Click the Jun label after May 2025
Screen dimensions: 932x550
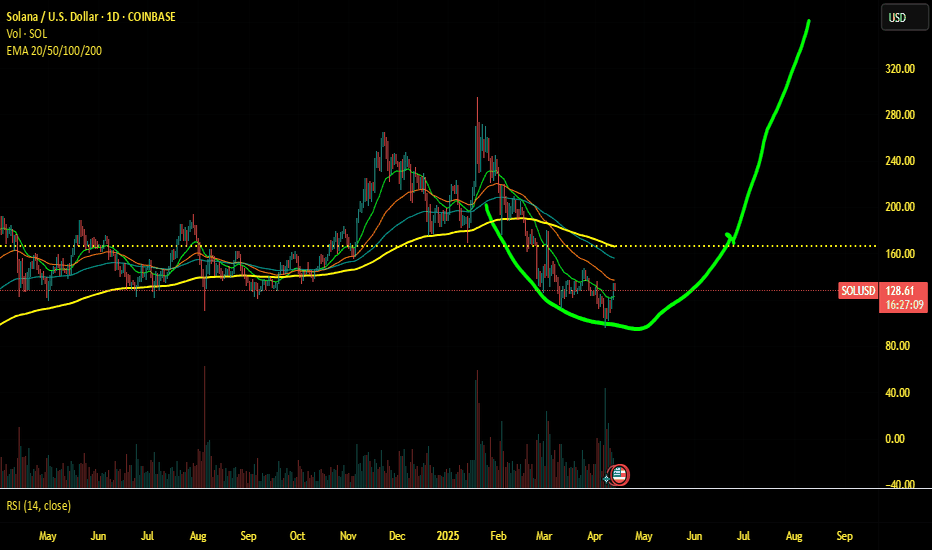[694, 536]
